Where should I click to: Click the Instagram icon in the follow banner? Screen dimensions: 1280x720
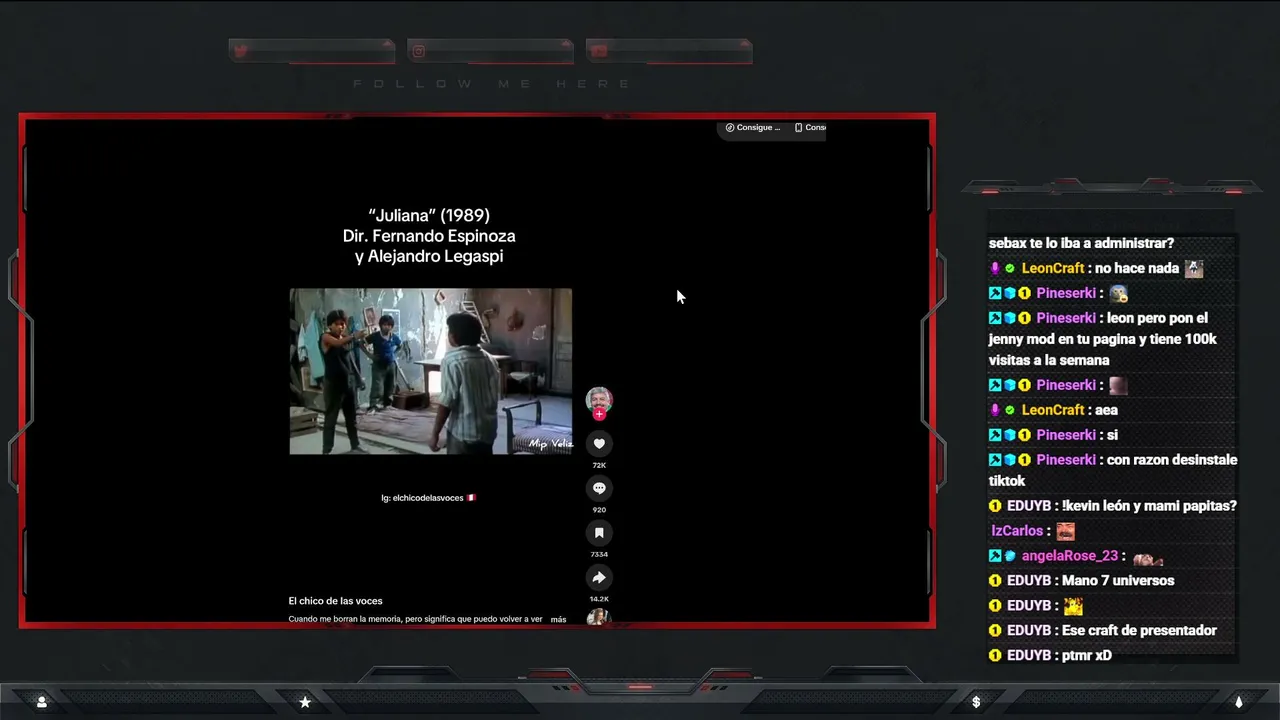(419, 51)
